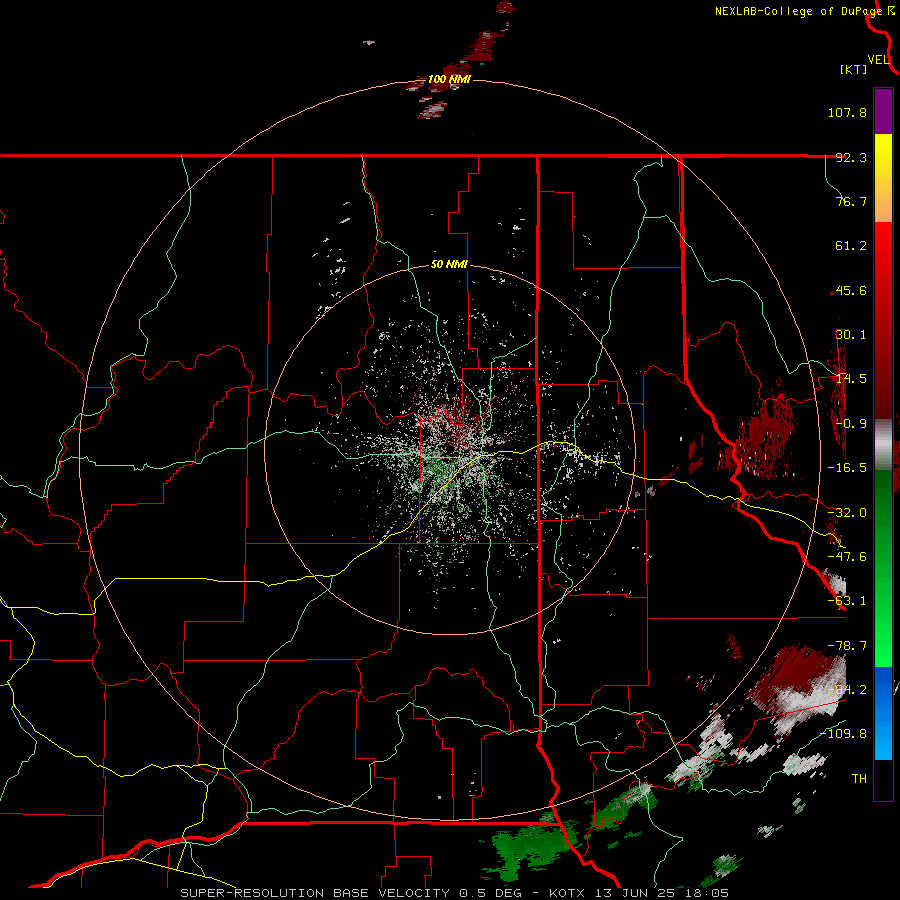
Task: Click the Super-Resolution Base Velocity caption at bottom
Action: coord(455,893)
